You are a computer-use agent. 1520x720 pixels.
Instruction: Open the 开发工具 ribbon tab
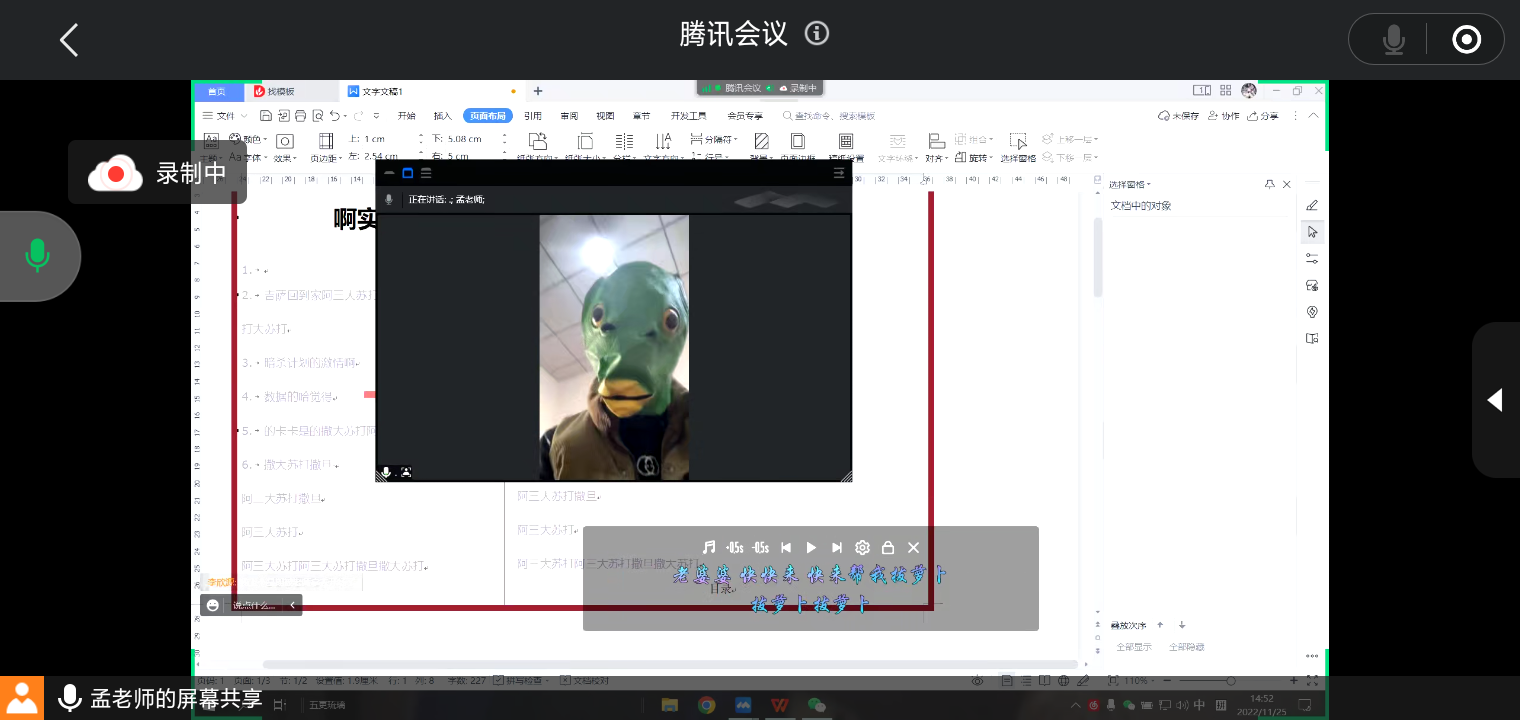688,116
